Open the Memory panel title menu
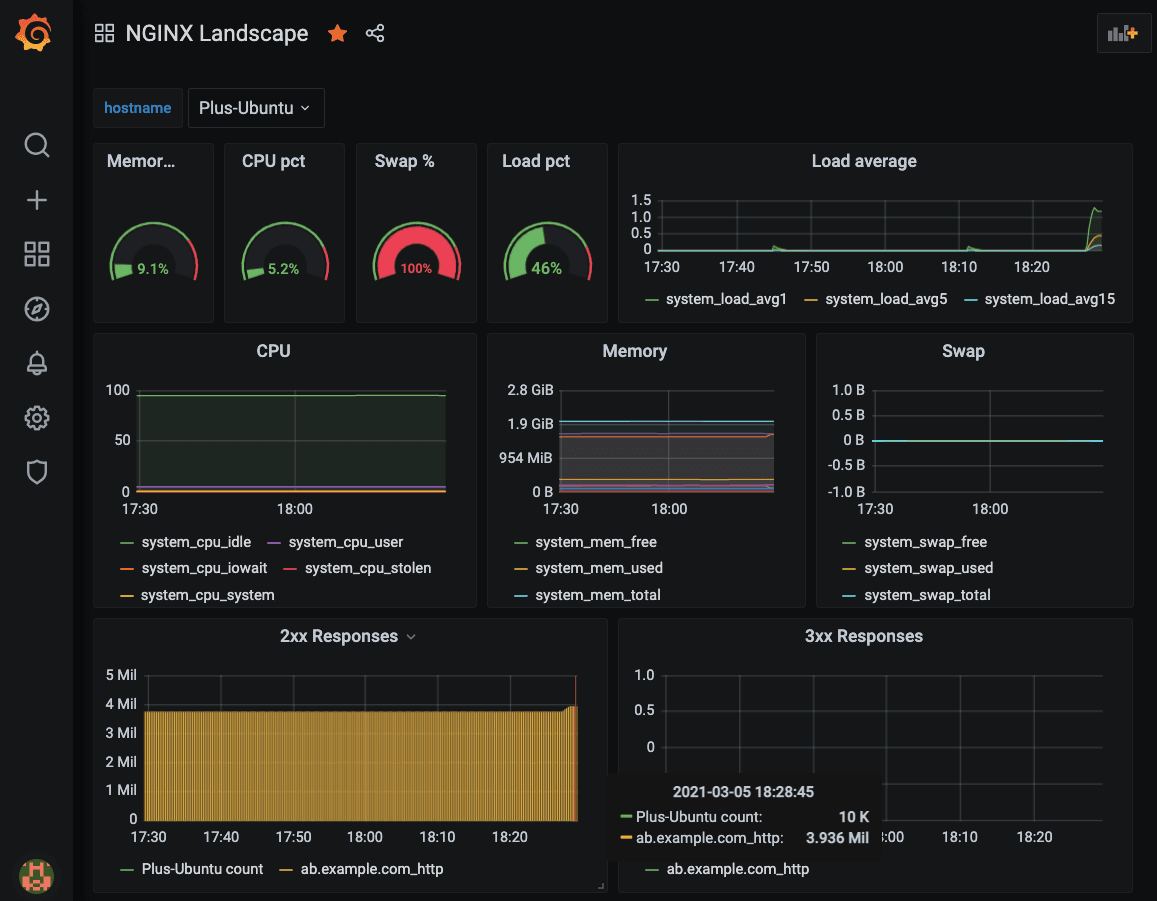1157x901 pixels. 635,351
